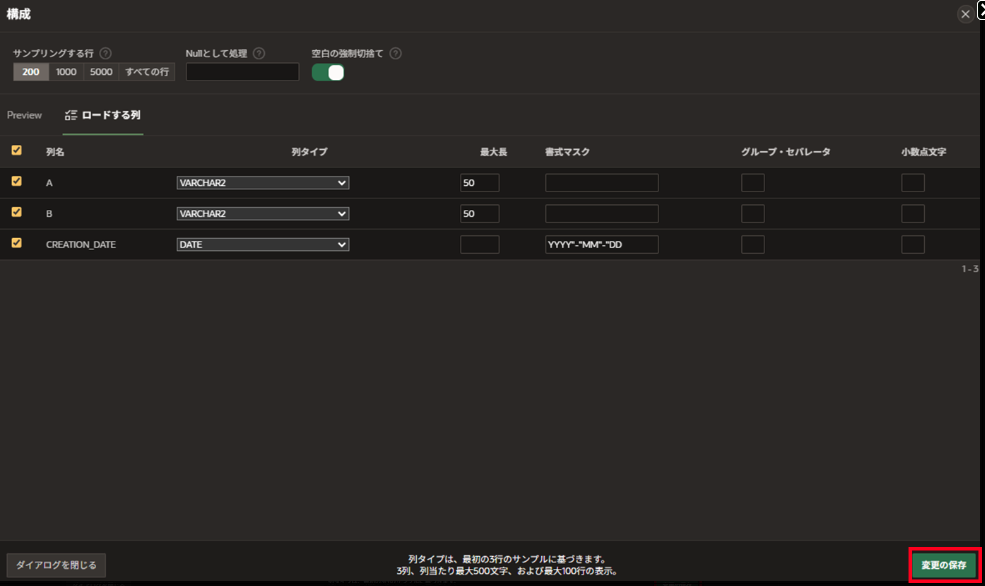Uncheck the CREATION_DATE column checkbox
The width and height of the screenshot is (985, 586).
[16, 243]
